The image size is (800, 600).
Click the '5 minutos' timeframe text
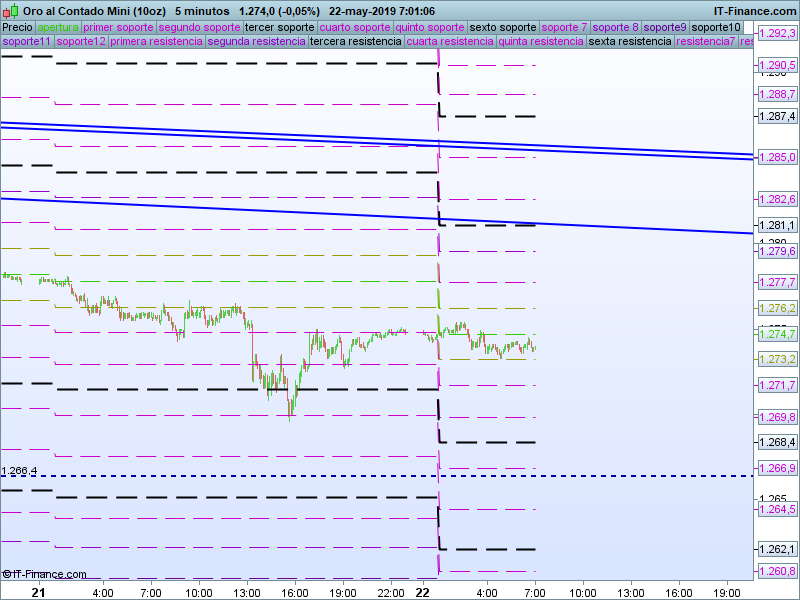pyautogui.click(x=202, y=11)
